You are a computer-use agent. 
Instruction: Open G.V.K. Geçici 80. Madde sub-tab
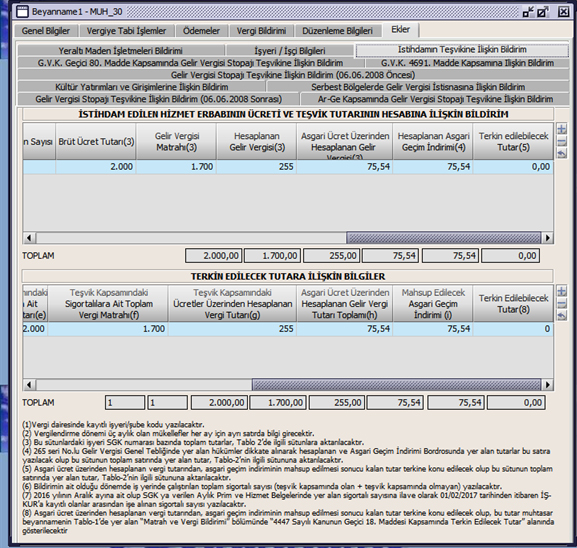(x=191, y=63)
